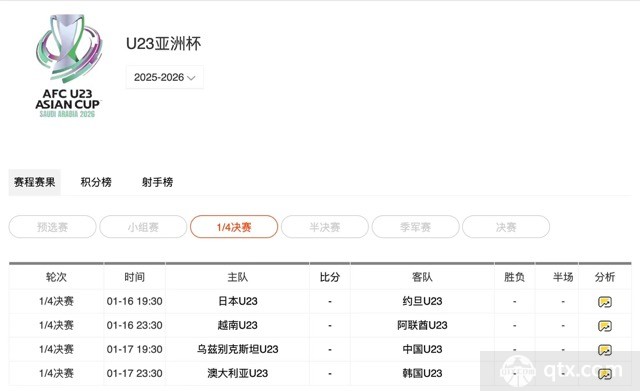
Task: Switch to the 赛程赛果 tab
Action: (x=35, y=182)
